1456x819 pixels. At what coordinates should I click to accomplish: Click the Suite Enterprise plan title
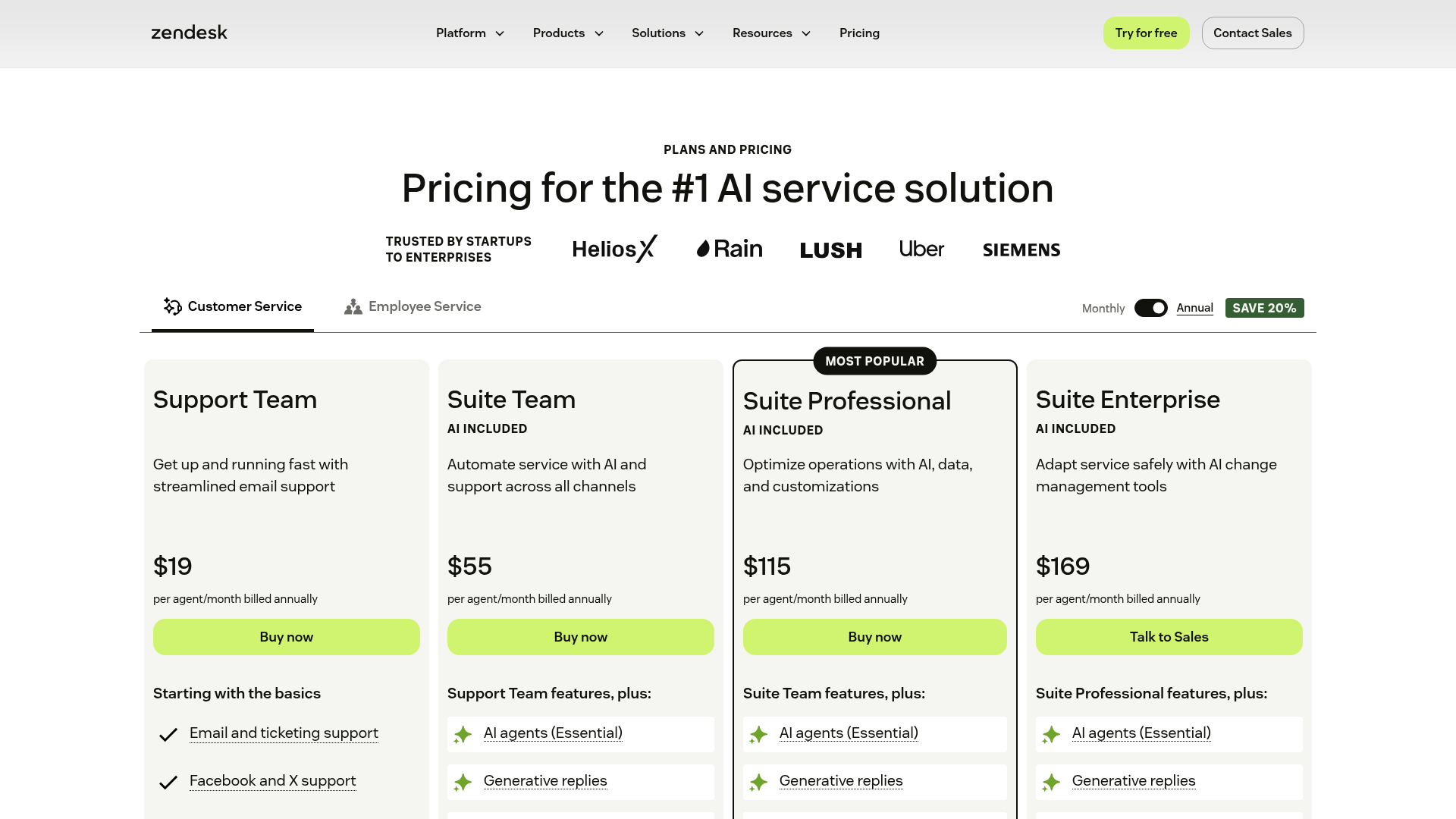[1128, 400]
